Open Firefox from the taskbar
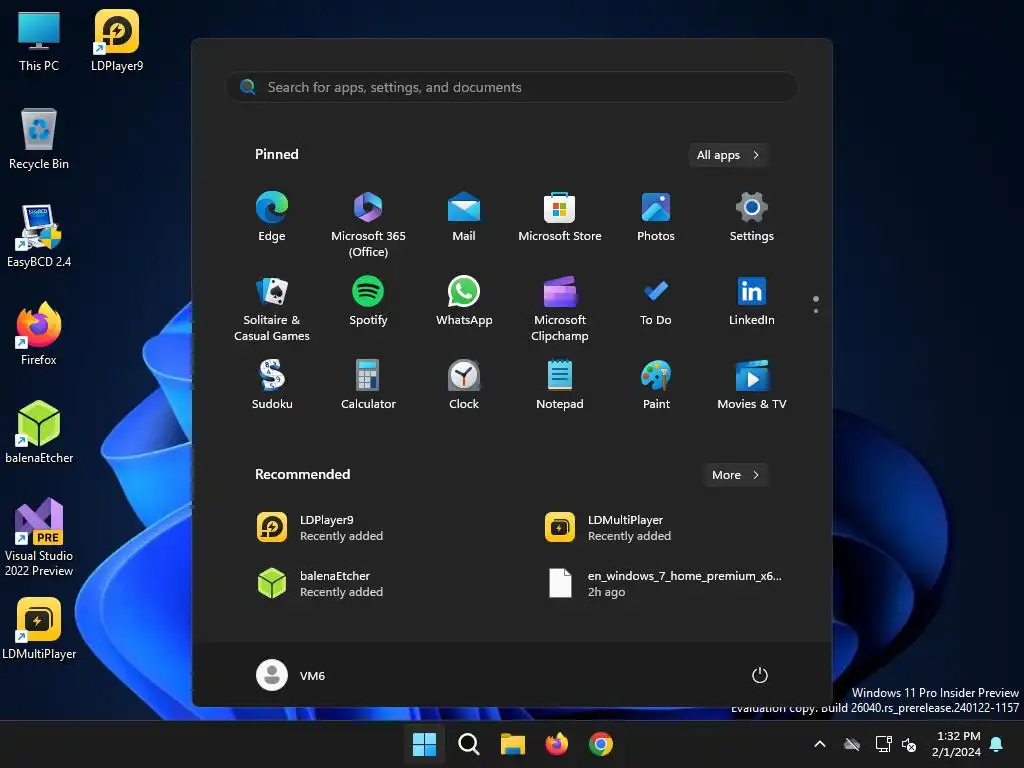 (556, 744)
